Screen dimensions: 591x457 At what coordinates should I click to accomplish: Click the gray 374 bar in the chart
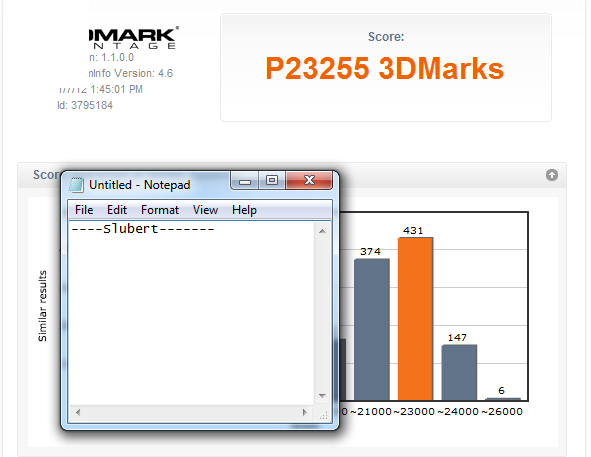click(x=372, y=330)
